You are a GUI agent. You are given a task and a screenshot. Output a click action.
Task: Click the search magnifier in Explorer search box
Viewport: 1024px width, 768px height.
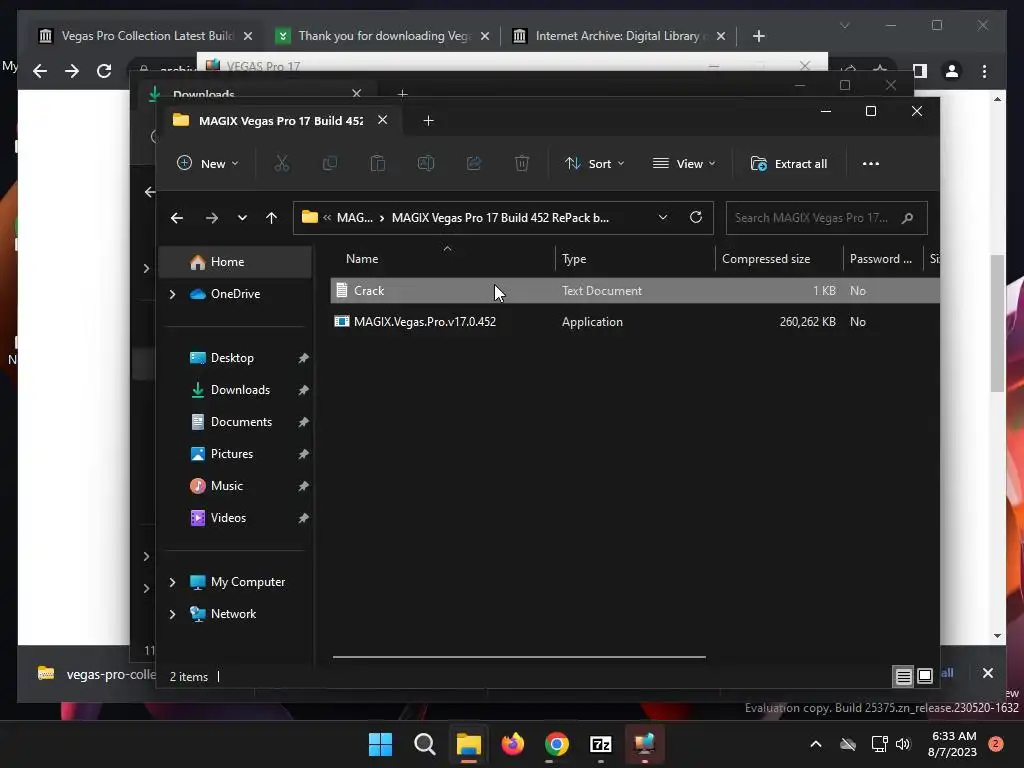[907, 218]
